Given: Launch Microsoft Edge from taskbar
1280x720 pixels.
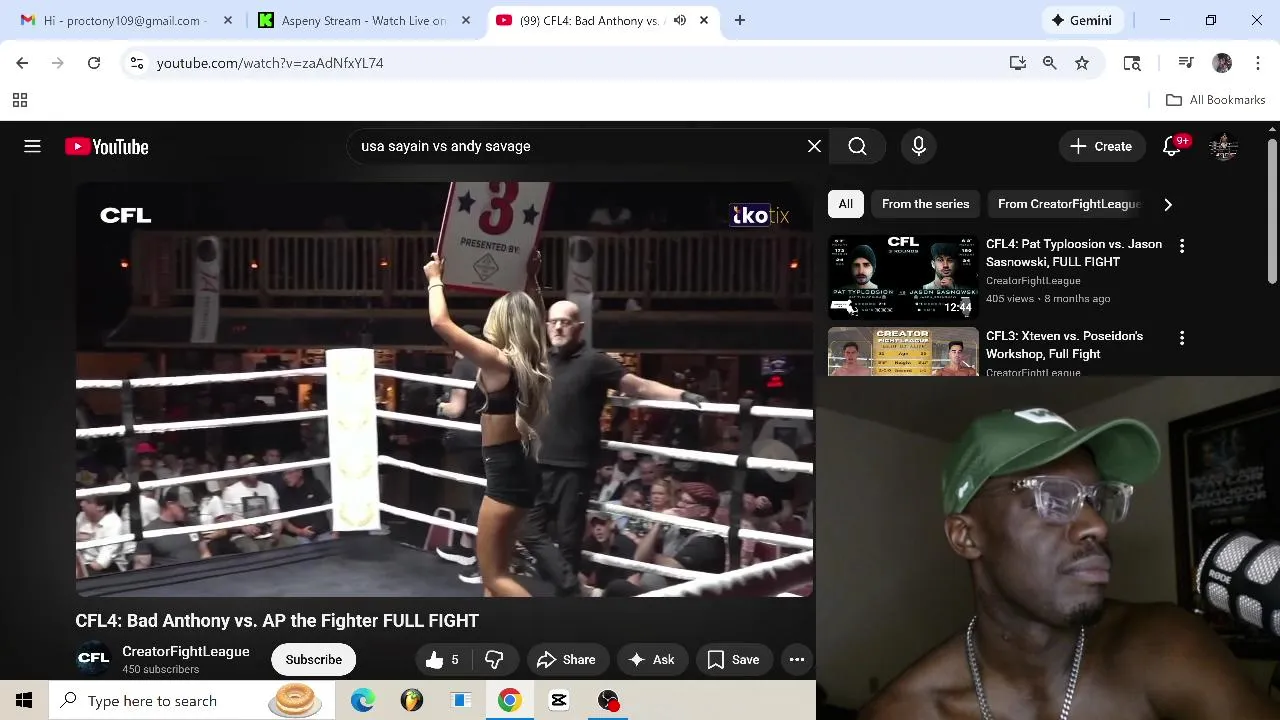Looking at the screenshot, I should 363,700.
